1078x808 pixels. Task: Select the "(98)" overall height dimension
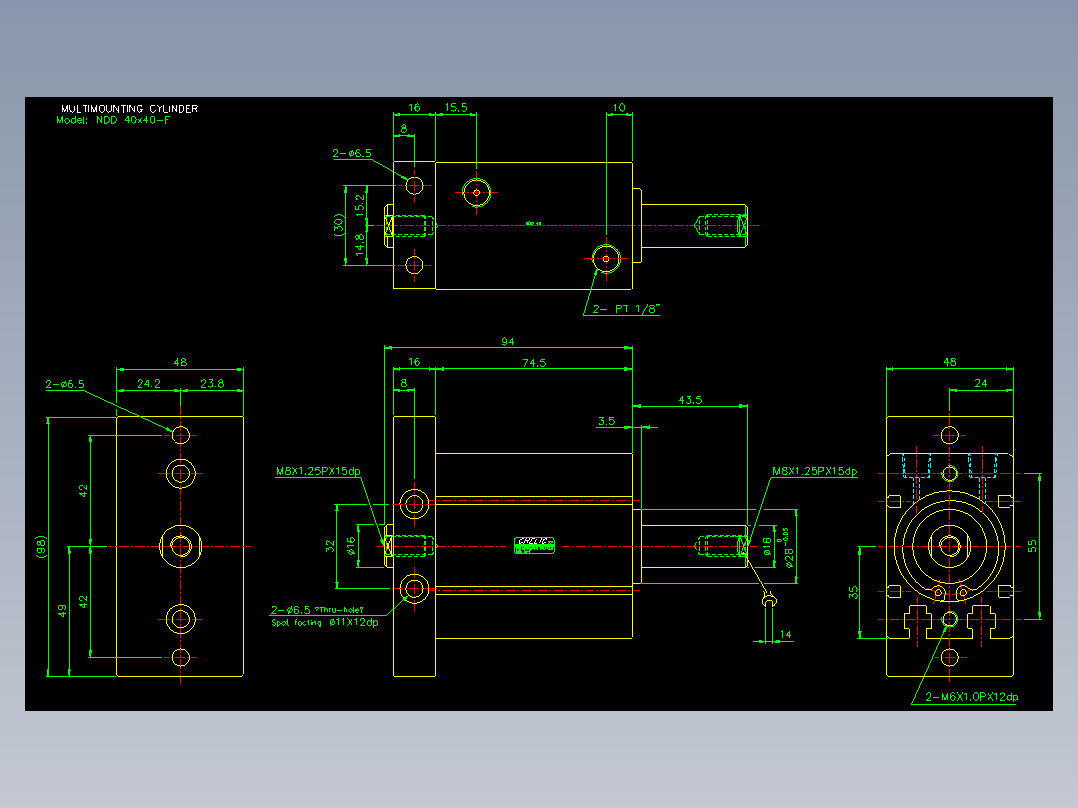pyautogui.click(x=41, y=547)
